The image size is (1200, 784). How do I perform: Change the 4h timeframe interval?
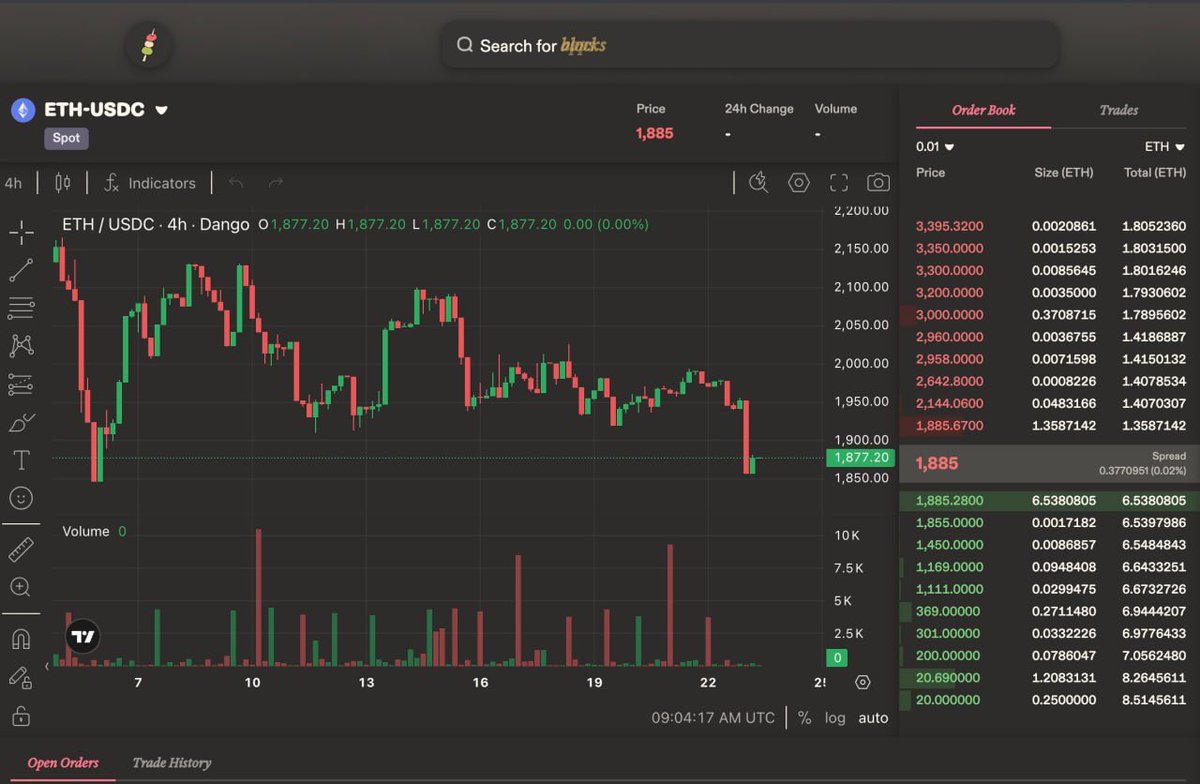click(x=13, y=183)
